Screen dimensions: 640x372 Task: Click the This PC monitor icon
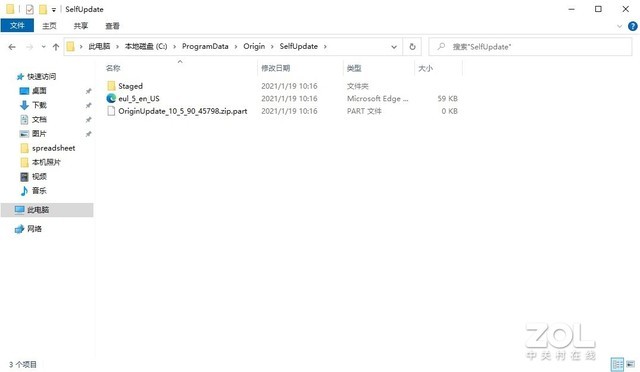pyautogui.click(x=20, y=210)
